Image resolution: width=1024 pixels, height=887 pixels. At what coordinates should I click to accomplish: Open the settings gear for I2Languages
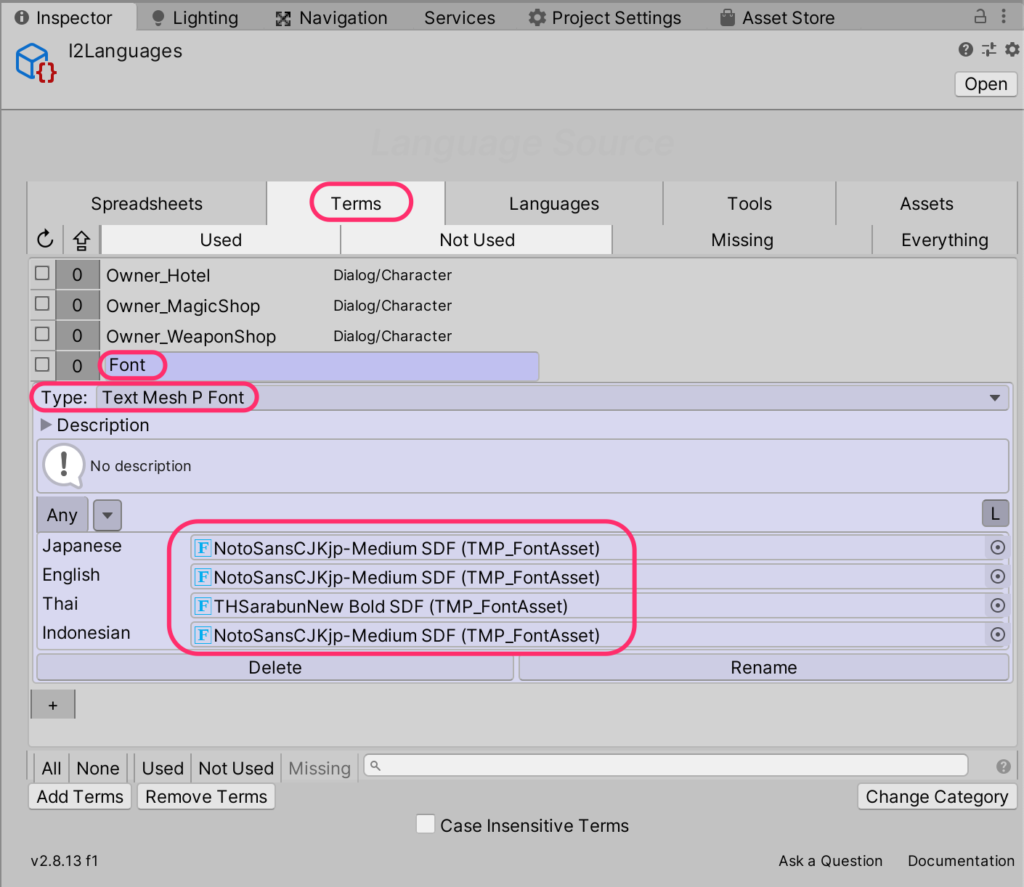click(x=1012, y=50)
